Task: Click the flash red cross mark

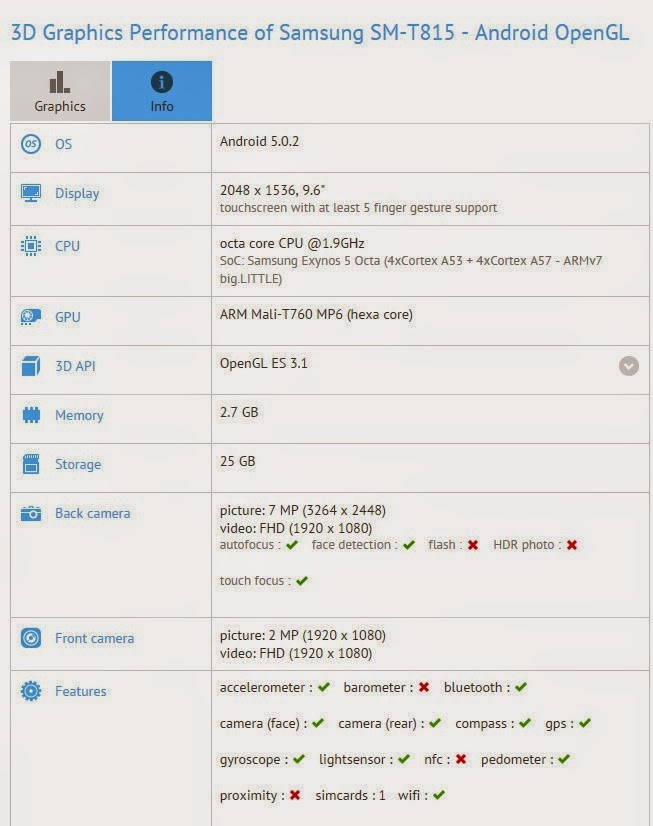Action: pos(473,545)
